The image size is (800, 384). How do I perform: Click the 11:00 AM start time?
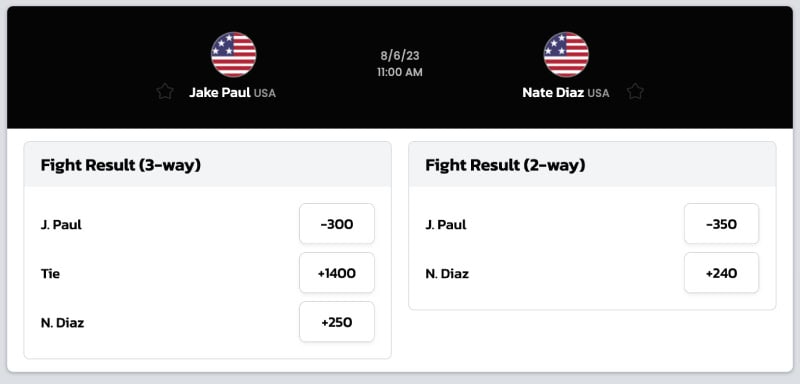pyautogui.click(x=400, y=72)
